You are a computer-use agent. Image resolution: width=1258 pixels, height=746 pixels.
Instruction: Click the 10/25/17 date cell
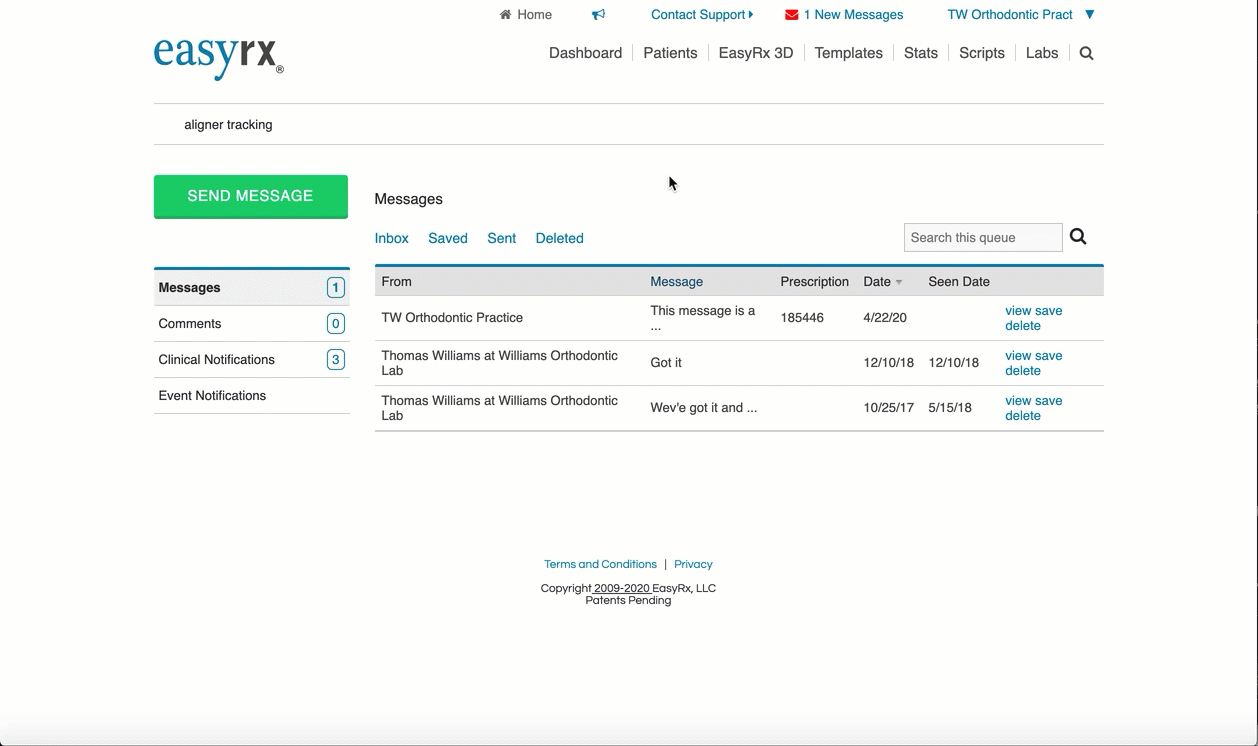pyautogui.click(x=889, y=408)
